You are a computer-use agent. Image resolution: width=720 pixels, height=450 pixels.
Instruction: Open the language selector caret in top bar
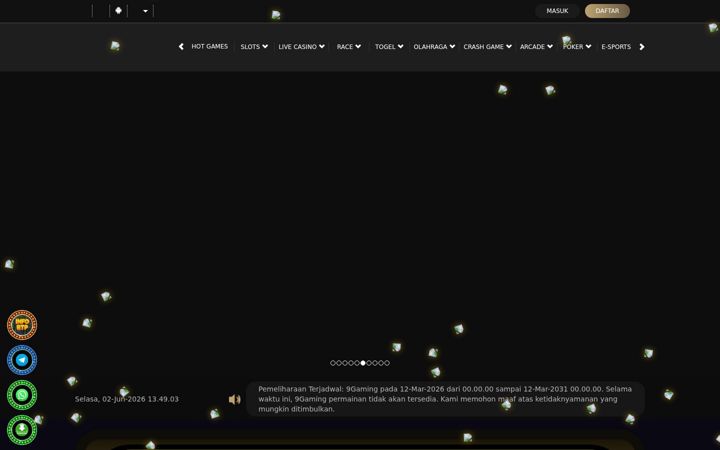145,11
